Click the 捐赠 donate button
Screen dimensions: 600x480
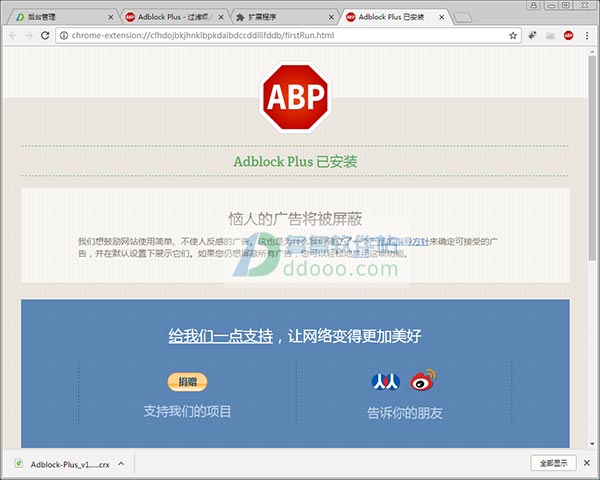[x=188, y=382]
